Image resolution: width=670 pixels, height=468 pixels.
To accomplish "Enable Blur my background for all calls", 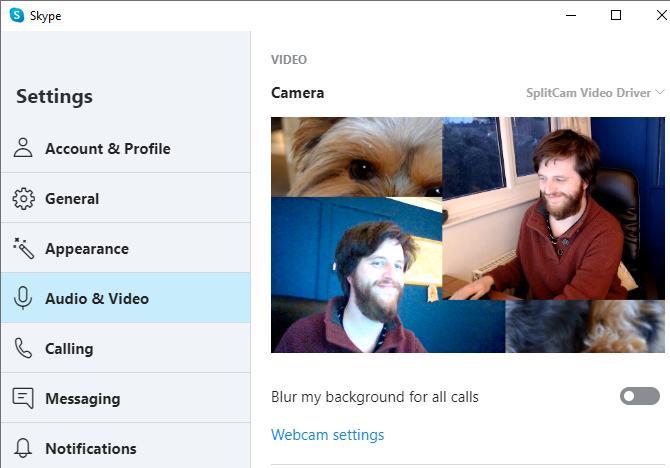I will tap(639, 397).
